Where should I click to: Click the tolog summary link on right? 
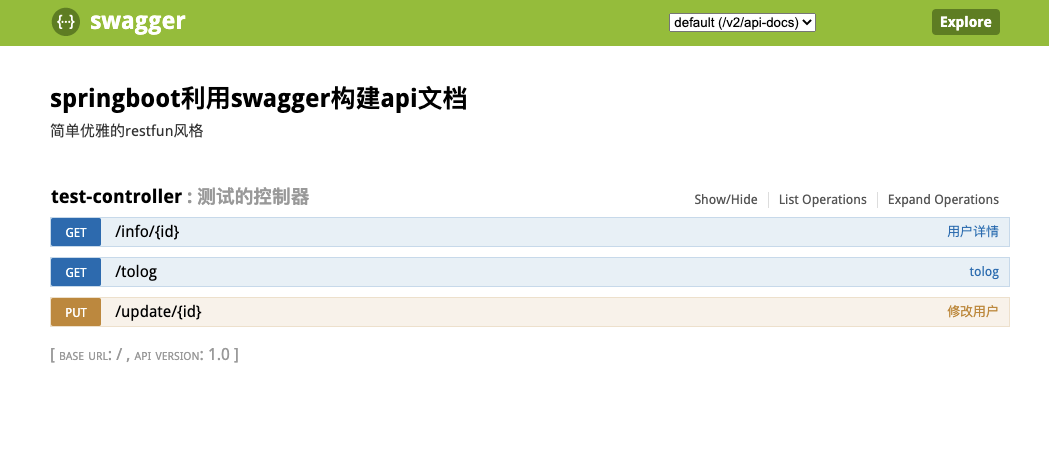click(x=983, y=272)
